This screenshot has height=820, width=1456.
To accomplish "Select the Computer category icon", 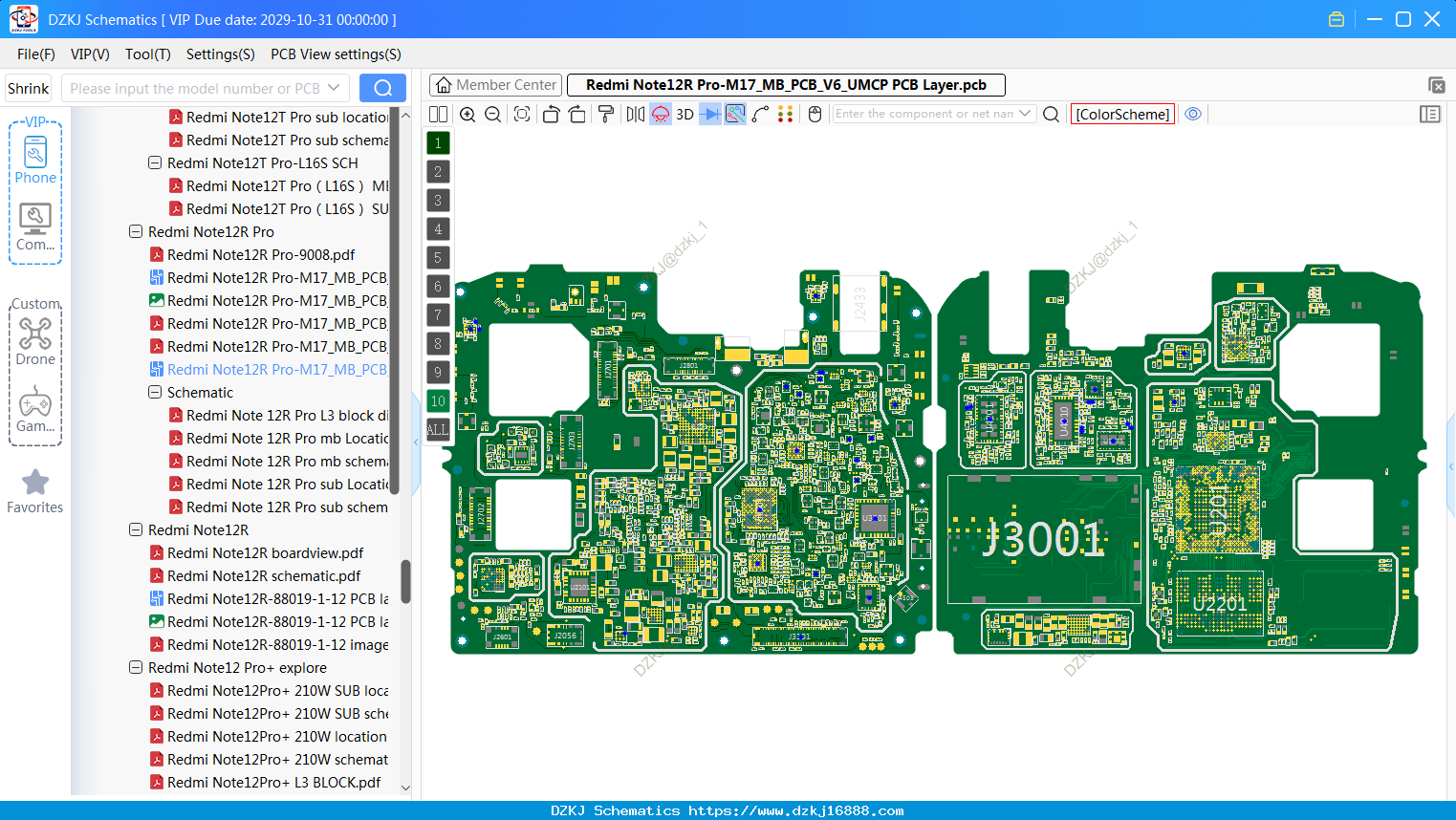I will click(x=35, y=227).
